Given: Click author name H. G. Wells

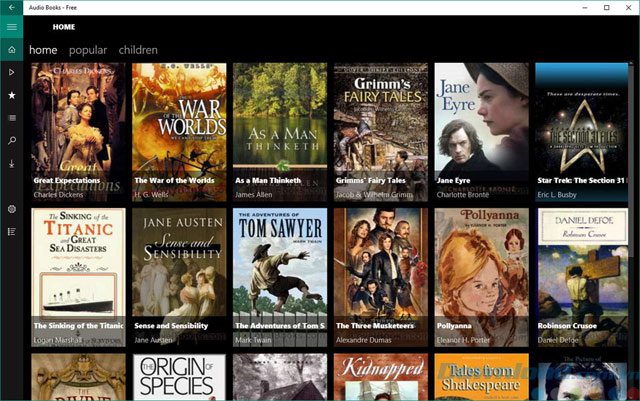Looking at the screenshot, I should 151,195.
